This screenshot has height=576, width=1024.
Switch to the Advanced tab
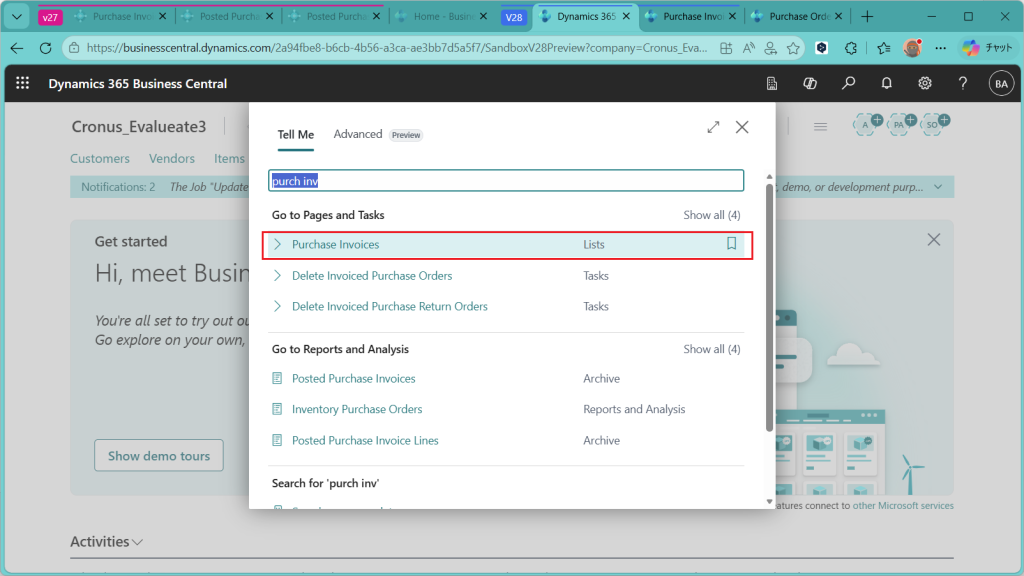point(358,134)
